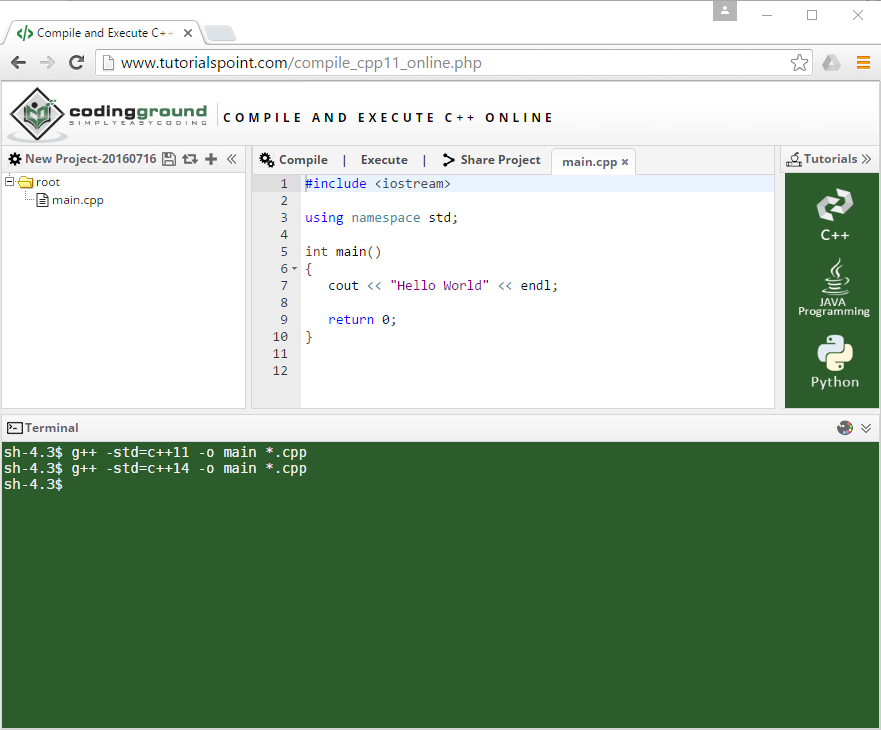
Task: Save the project with the floppy disk icon
Action: click(169, 159)
